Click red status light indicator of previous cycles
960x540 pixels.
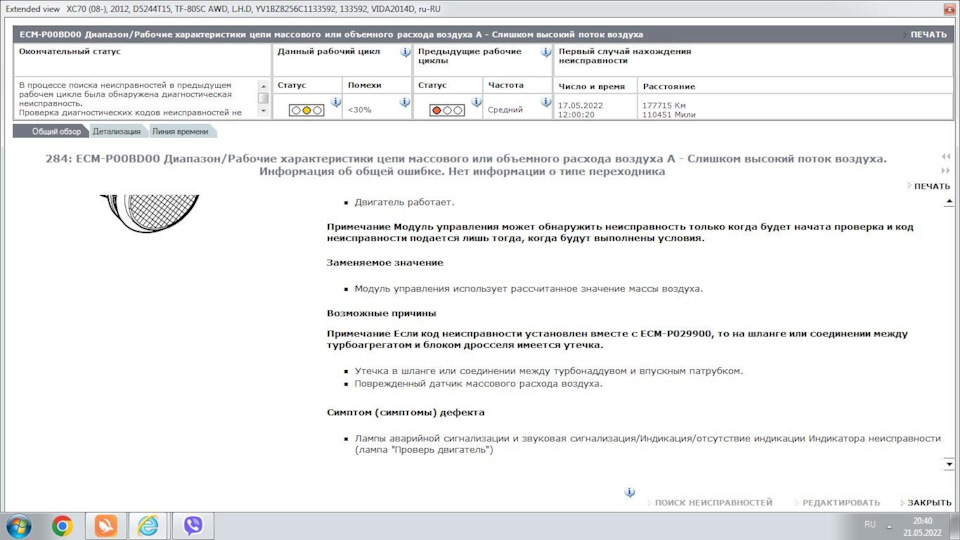point(447,110)
